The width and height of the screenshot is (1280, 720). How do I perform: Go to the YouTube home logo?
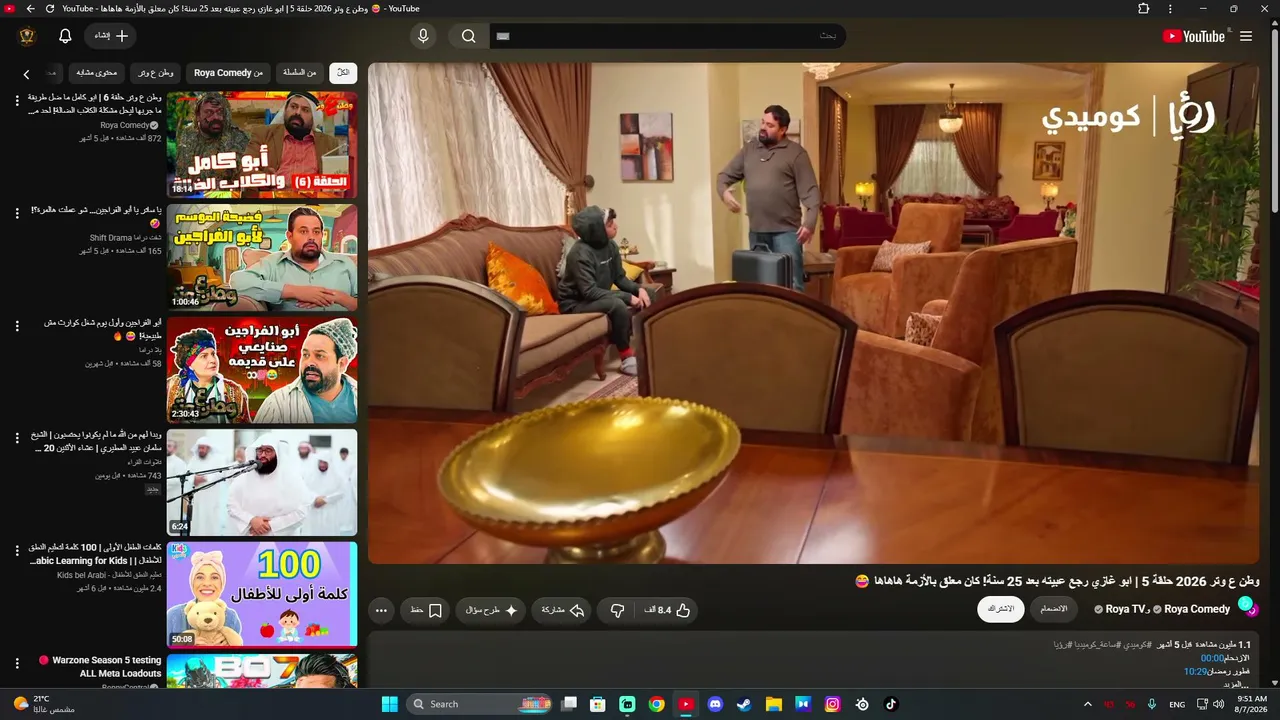(1193, 36)
